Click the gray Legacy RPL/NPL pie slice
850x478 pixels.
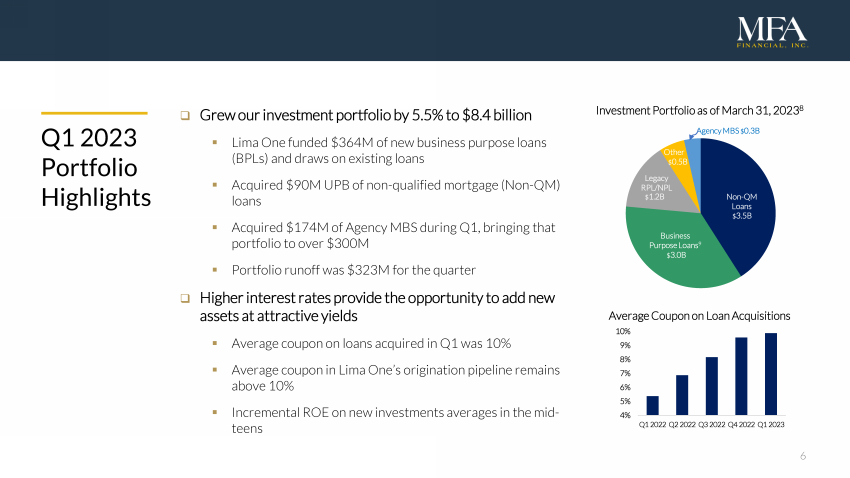pos(642,190)
